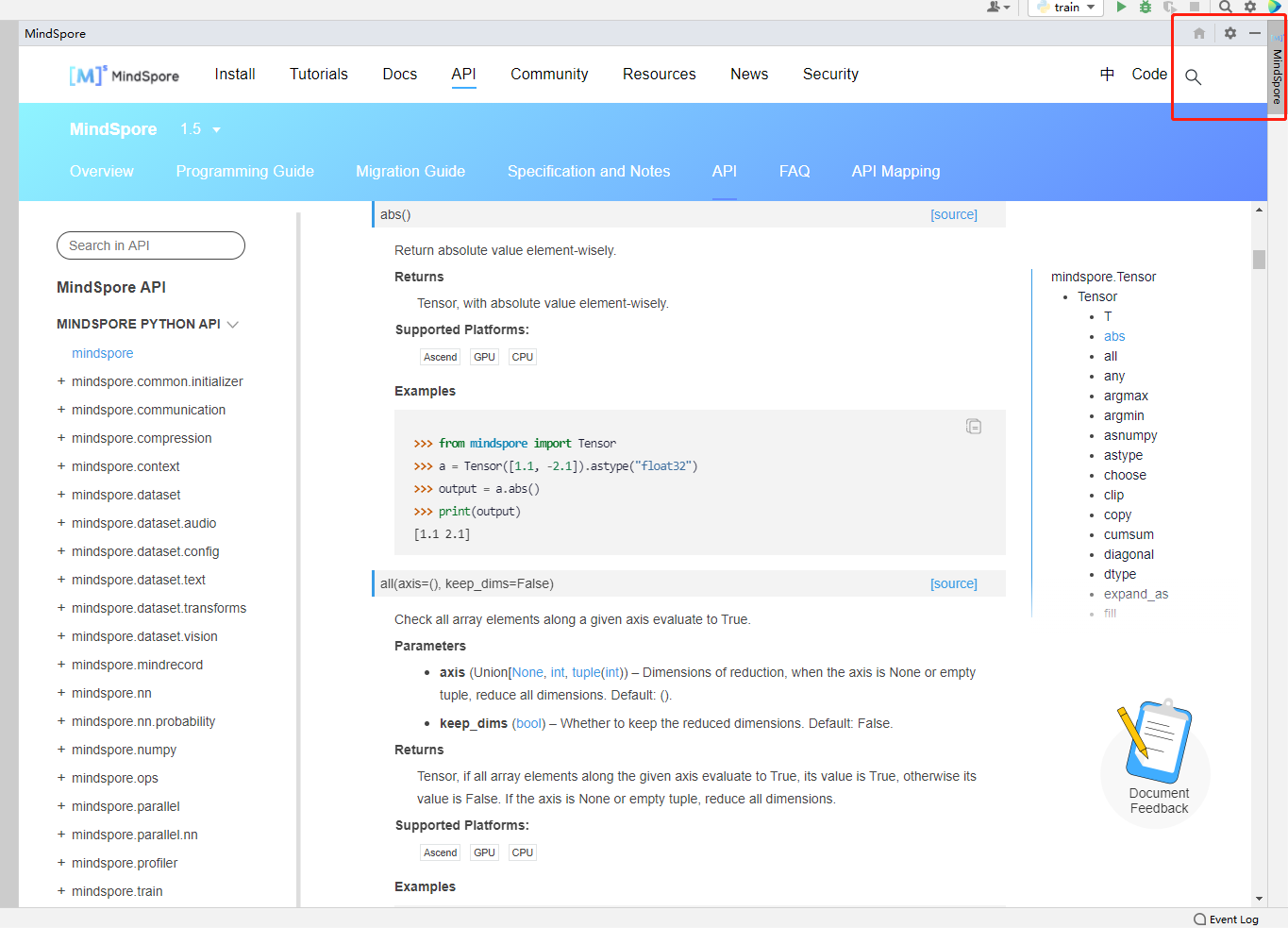Screen dimensions: 1288x928
Task: Open the Community menu item
Action: point(549,74)
